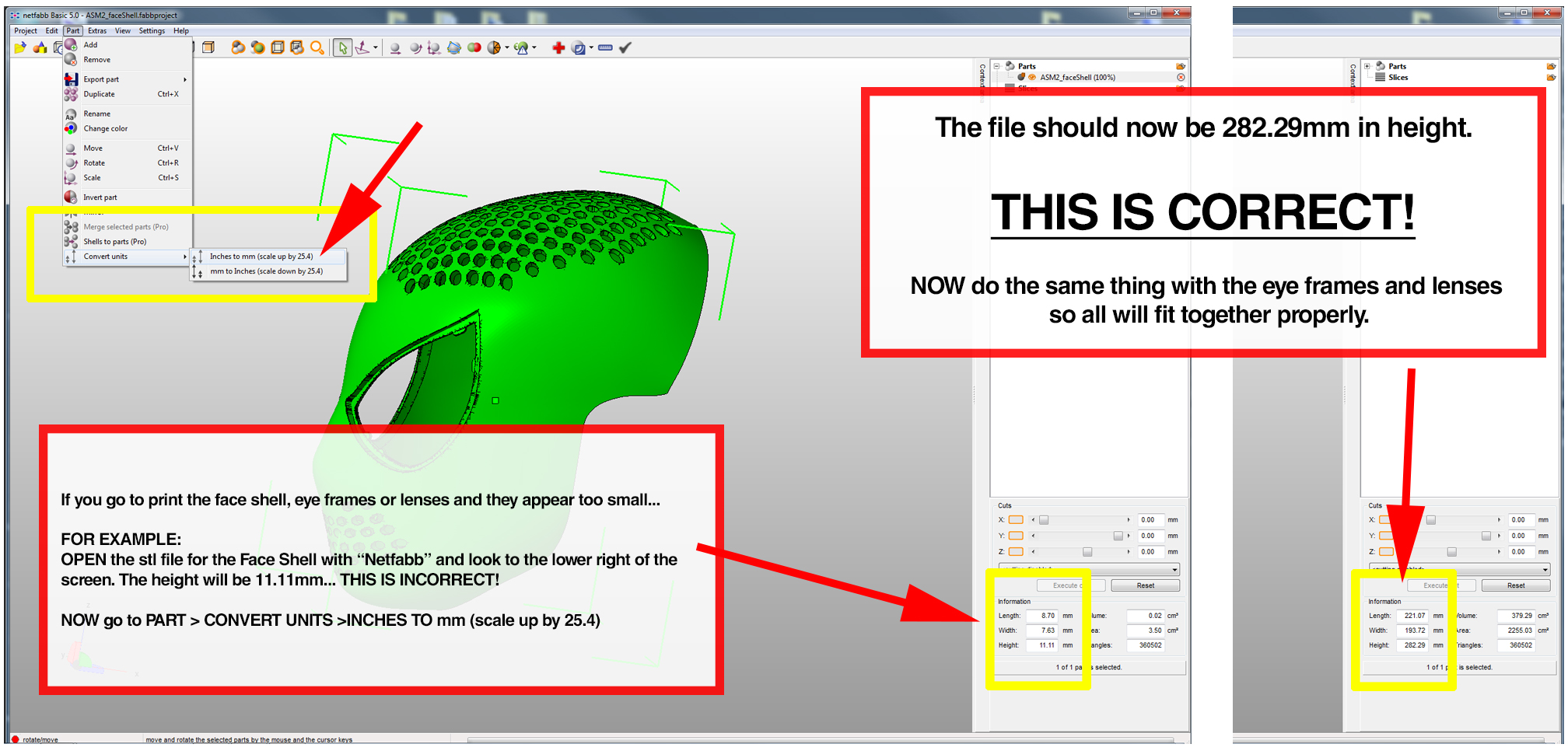Open the align tool dropdown arrow

point(376,48)
